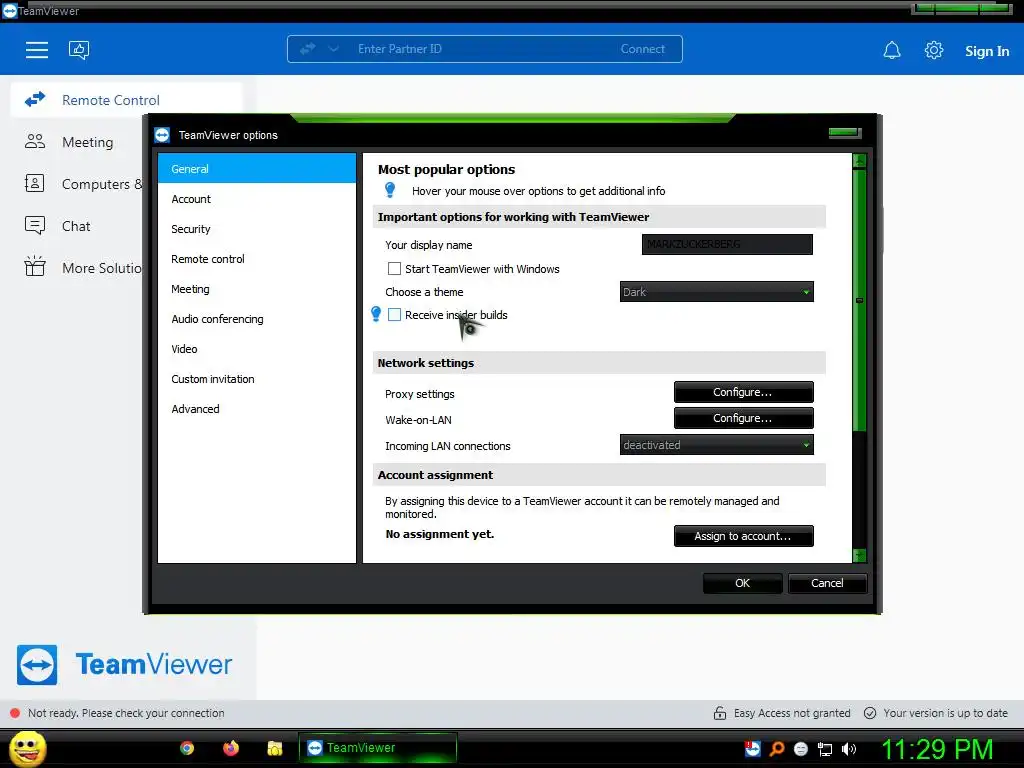Click the TeamViewer logo at bottom left
1024x768 pixels.
(124, 665)
